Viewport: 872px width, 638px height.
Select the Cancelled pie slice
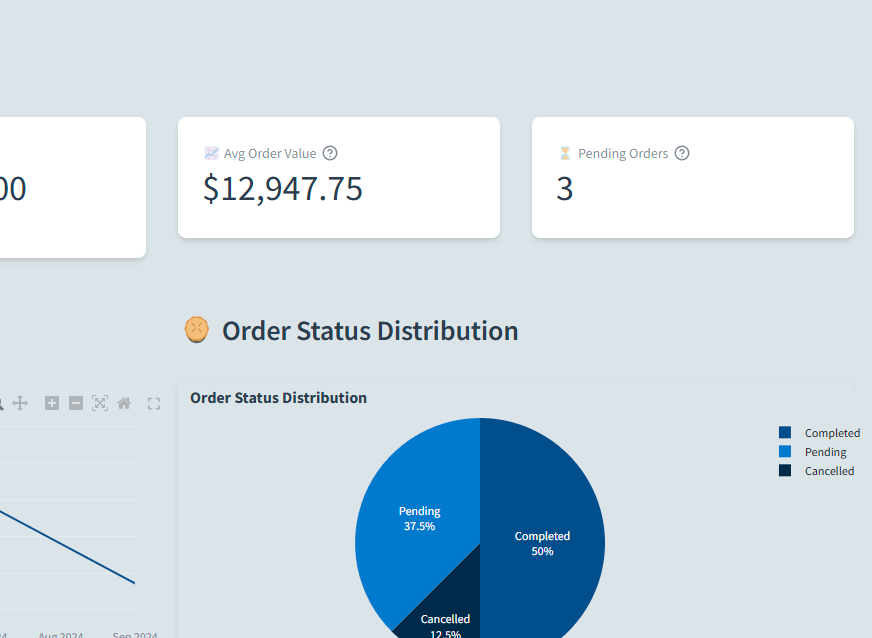point(444,615)
